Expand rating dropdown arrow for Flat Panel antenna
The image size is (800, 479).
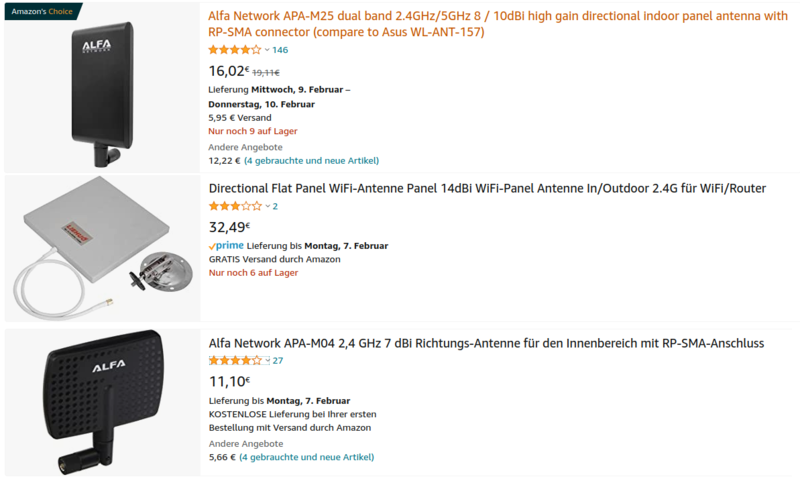tap(267, 206)
